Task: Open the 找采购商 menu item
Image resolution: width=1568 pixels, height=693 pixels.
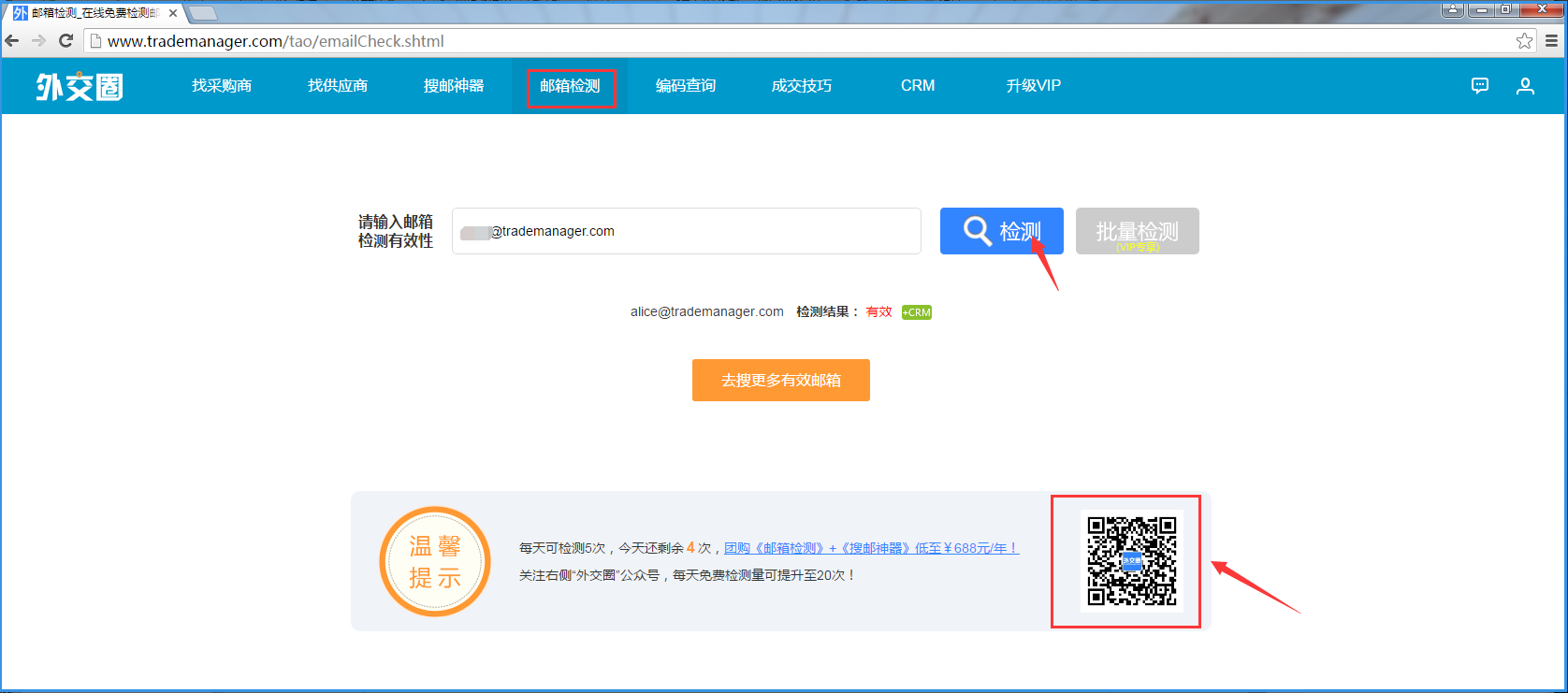Action: 222,86
